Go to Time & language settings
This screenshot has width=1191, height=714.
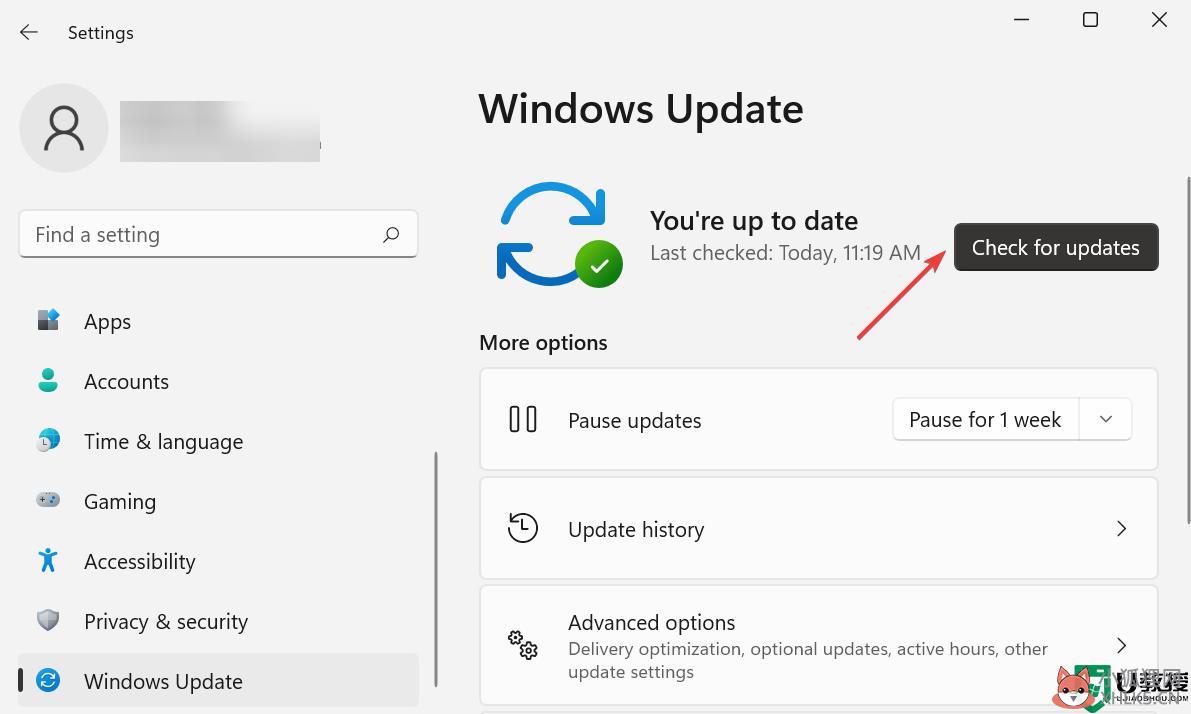tap(218, 441)
